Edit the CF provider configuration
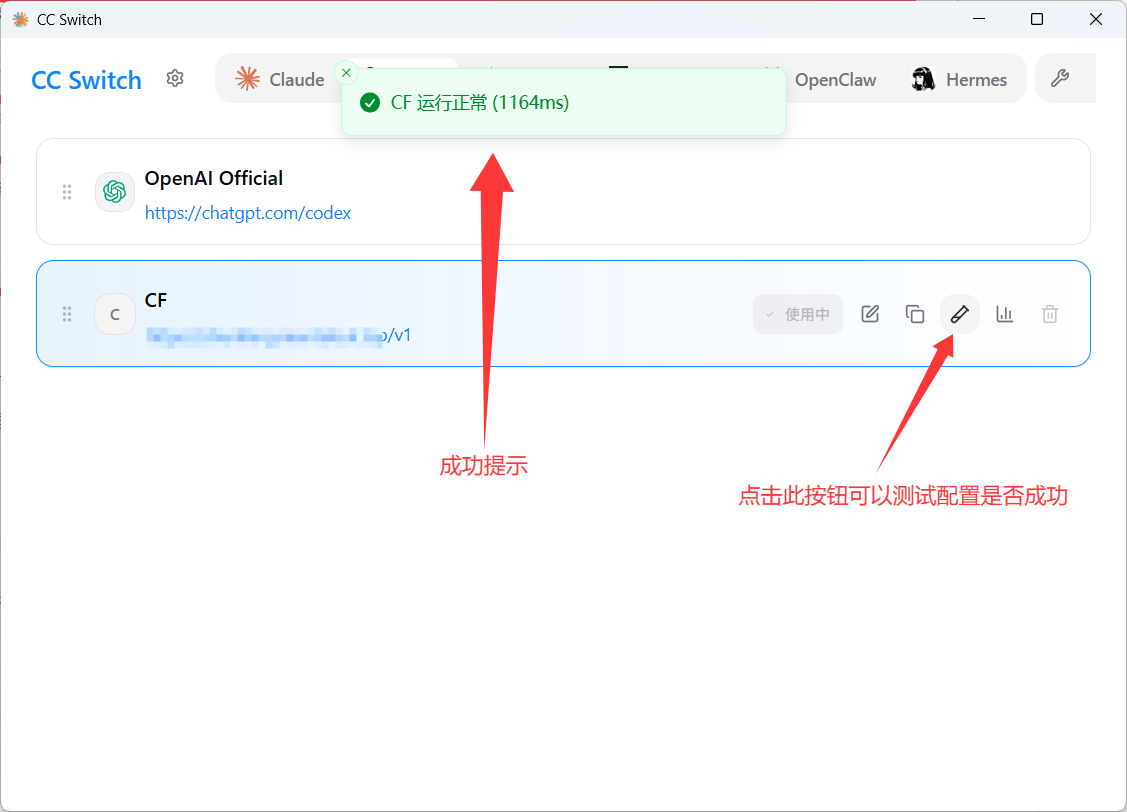The width and height of the screenshot is (1127, 812). pos(869,313)
